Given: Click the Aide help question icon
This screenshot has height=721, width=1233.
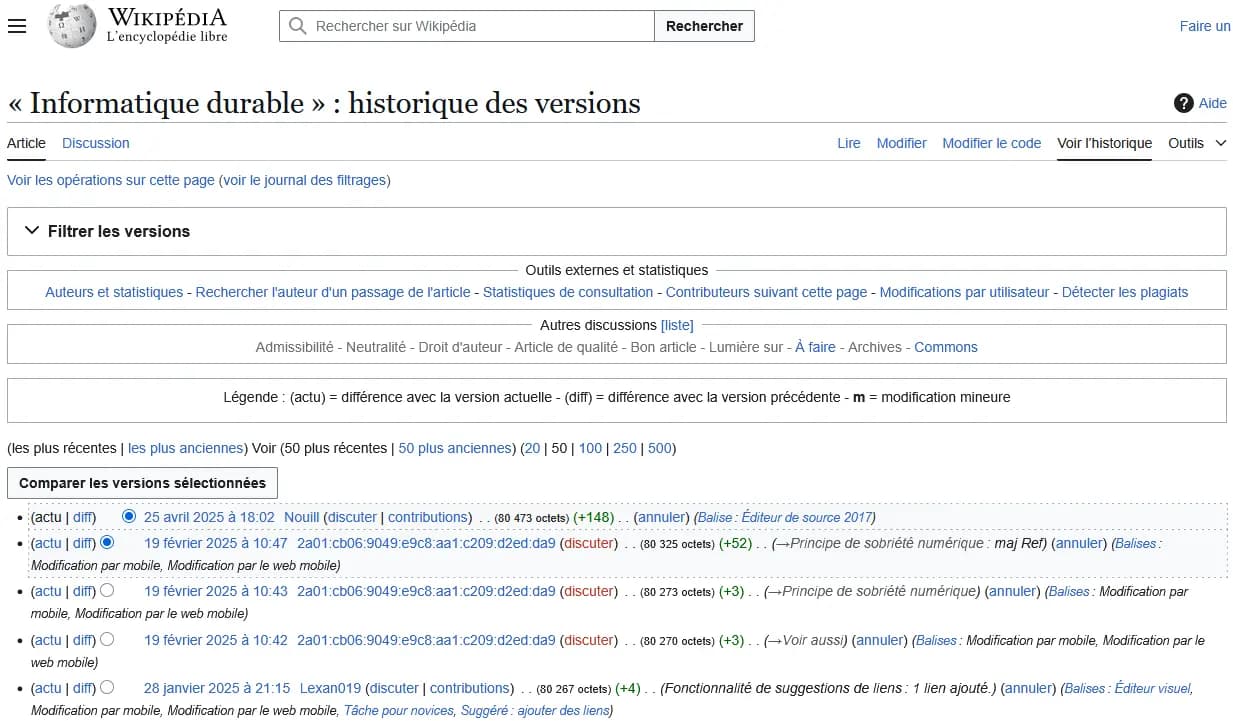Looking at the screenshot, I should (1183, 103).
